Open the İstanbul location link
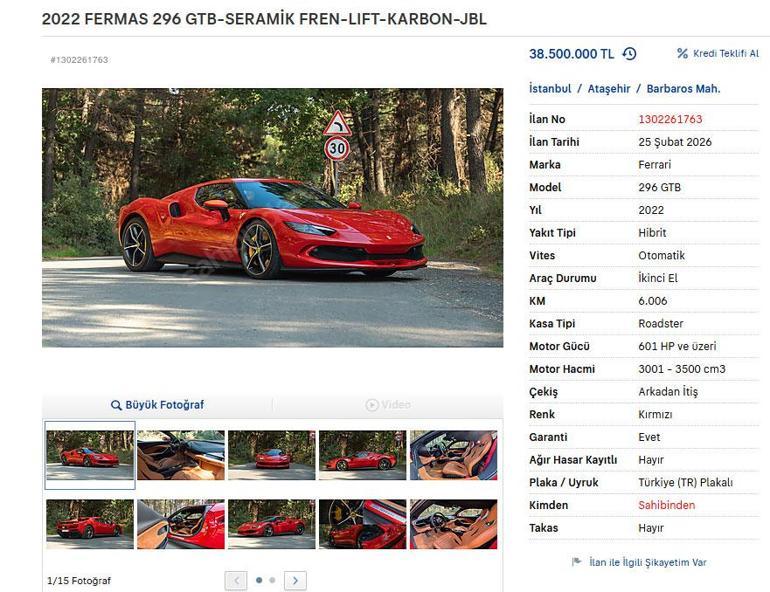The width and height of the screenshot is (770, 592). pos(550,89)
